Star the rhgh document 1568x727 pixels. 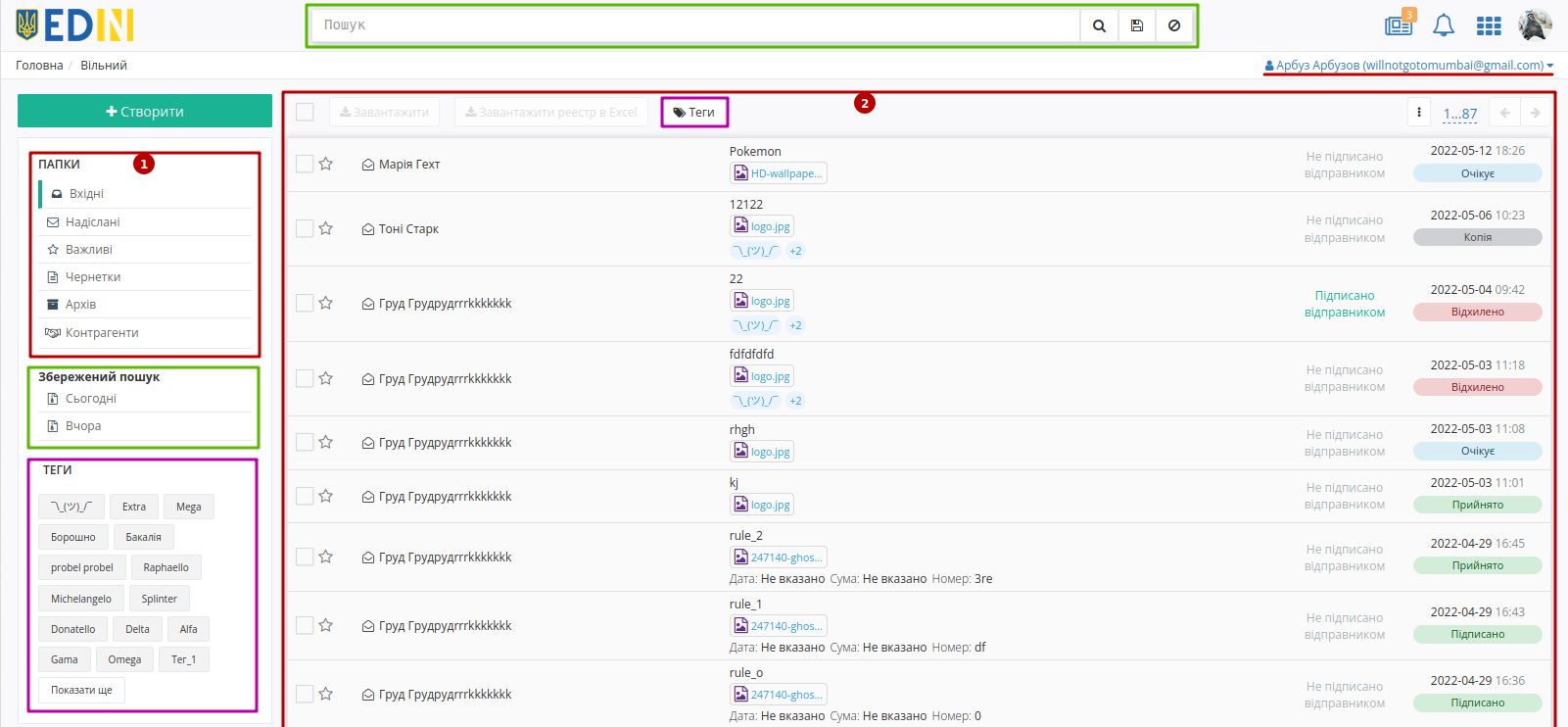(x=326, y=442)
